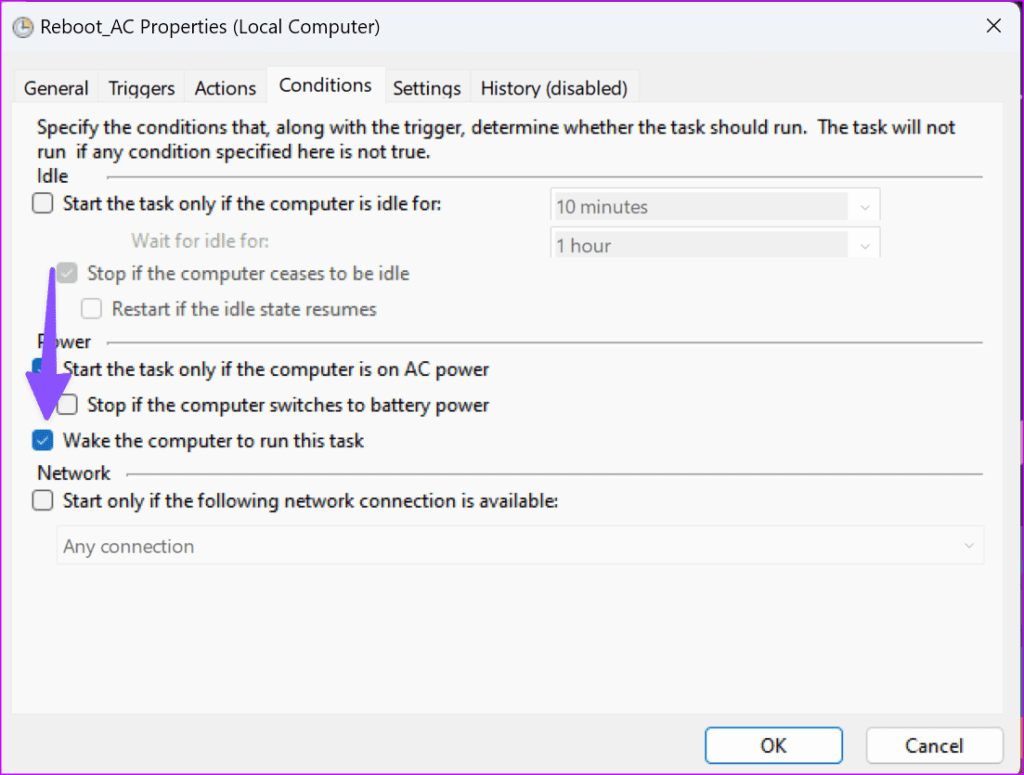Check 'Restart if the idle state resumes'
Image resolution: width=1024 pixels, height=775 pixels.
pos(91,309)
